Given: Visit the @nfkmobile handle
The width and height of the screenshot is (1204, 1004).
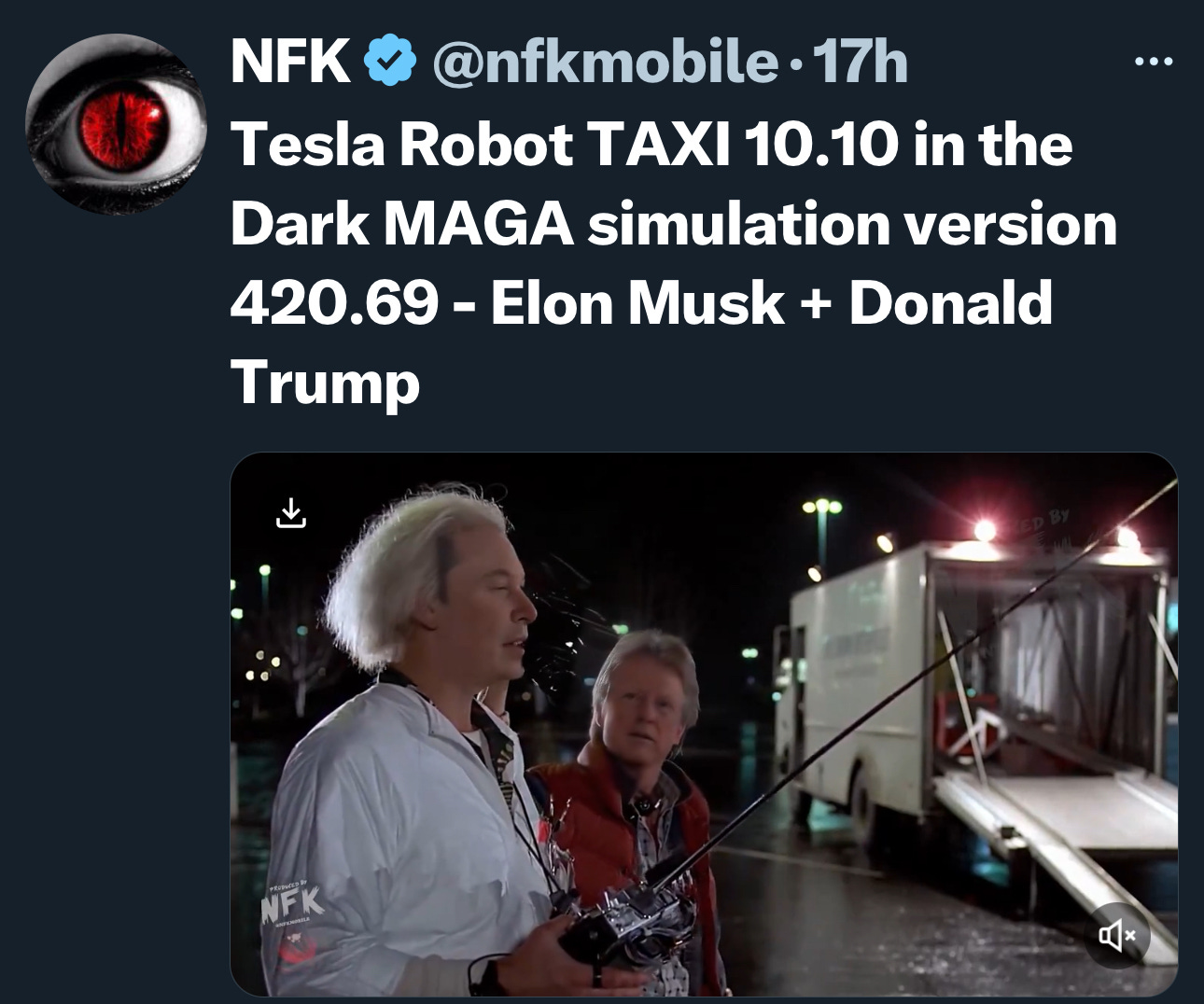Looking at the screenshot, I should click(x=604, y=62).
